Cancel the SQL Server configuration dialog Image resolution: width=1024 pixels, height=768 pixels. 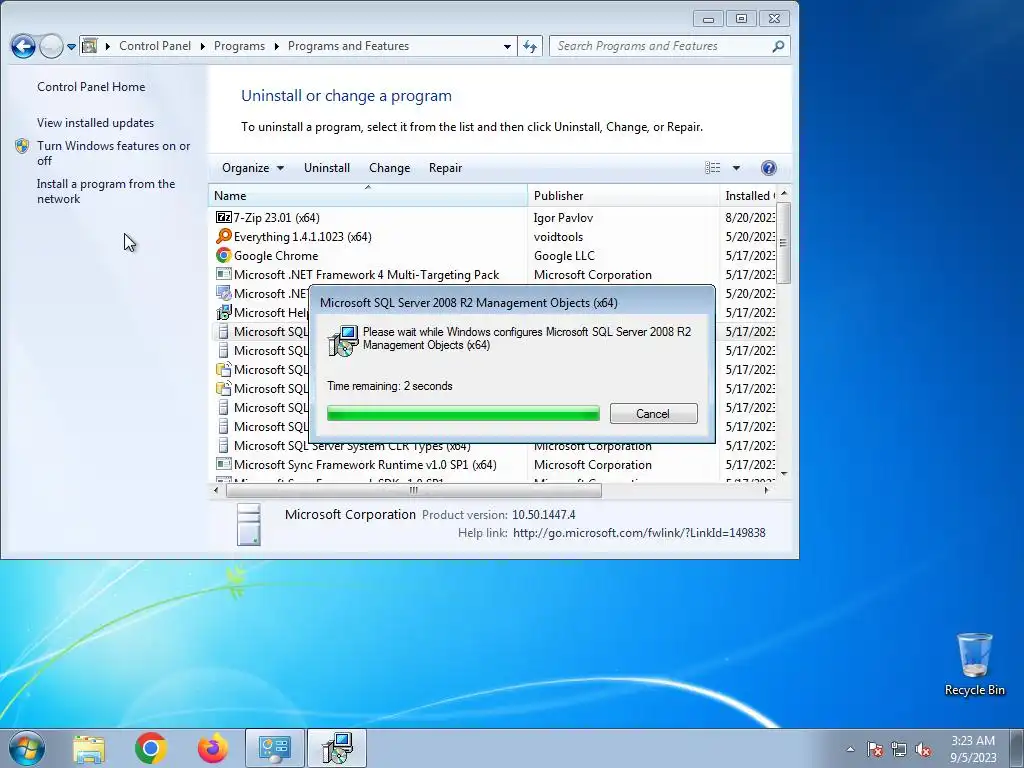[653, 413]
